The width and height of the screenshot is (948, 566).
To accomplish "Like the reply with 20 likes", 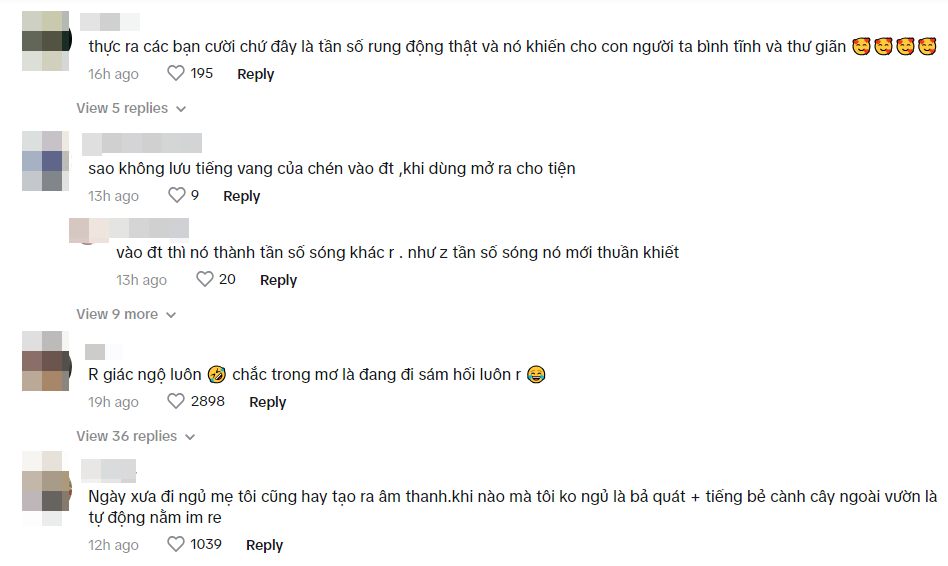I will (205, 279).
